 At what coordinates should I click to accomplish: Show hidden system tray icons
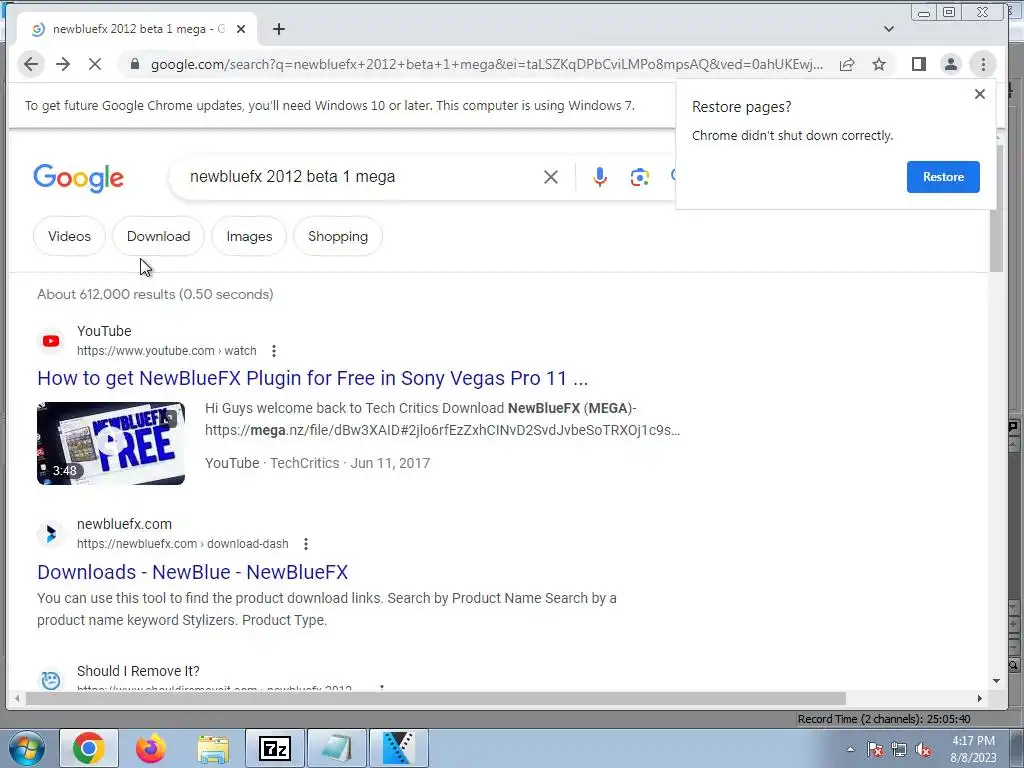(x=850, y=749)
